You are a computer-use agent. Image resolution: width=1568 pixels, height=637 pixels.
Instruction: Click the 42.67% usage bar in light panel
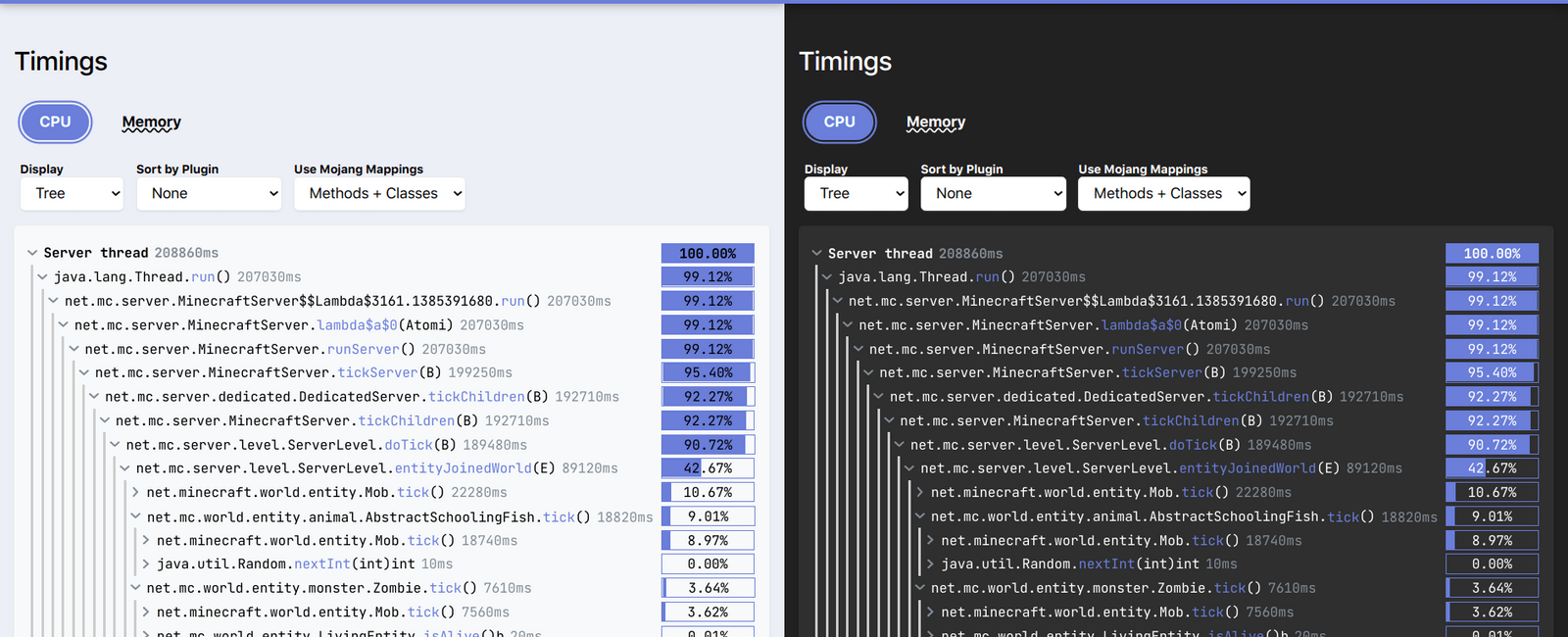click(x=708, y=468)
